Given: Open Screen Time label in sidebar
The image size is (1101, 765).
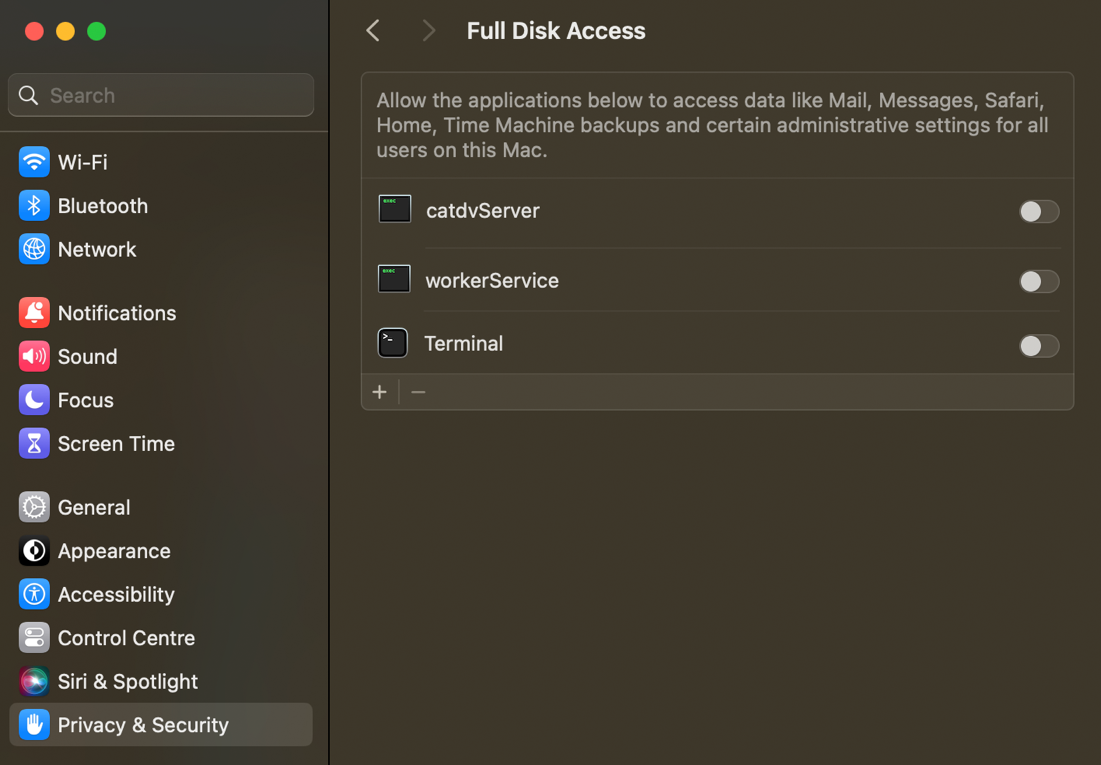Looking at the screenshot, I should pyautogui.click(x=116, y=444).
